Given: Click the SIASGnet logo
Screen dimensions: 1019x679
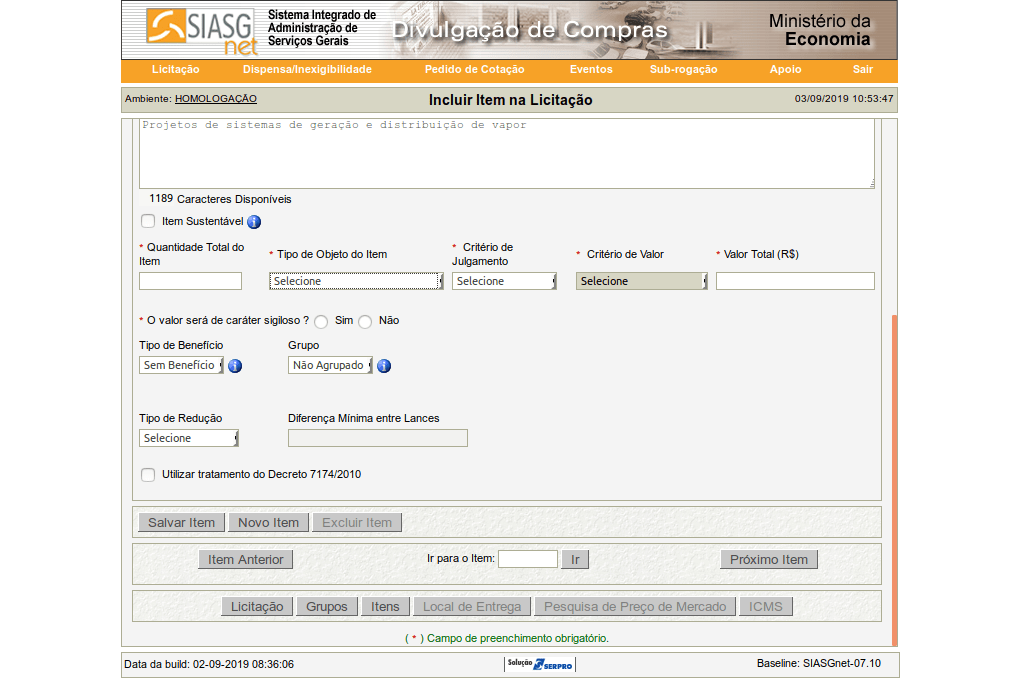Looking at the screenshot, I should (x=201, y=30).
